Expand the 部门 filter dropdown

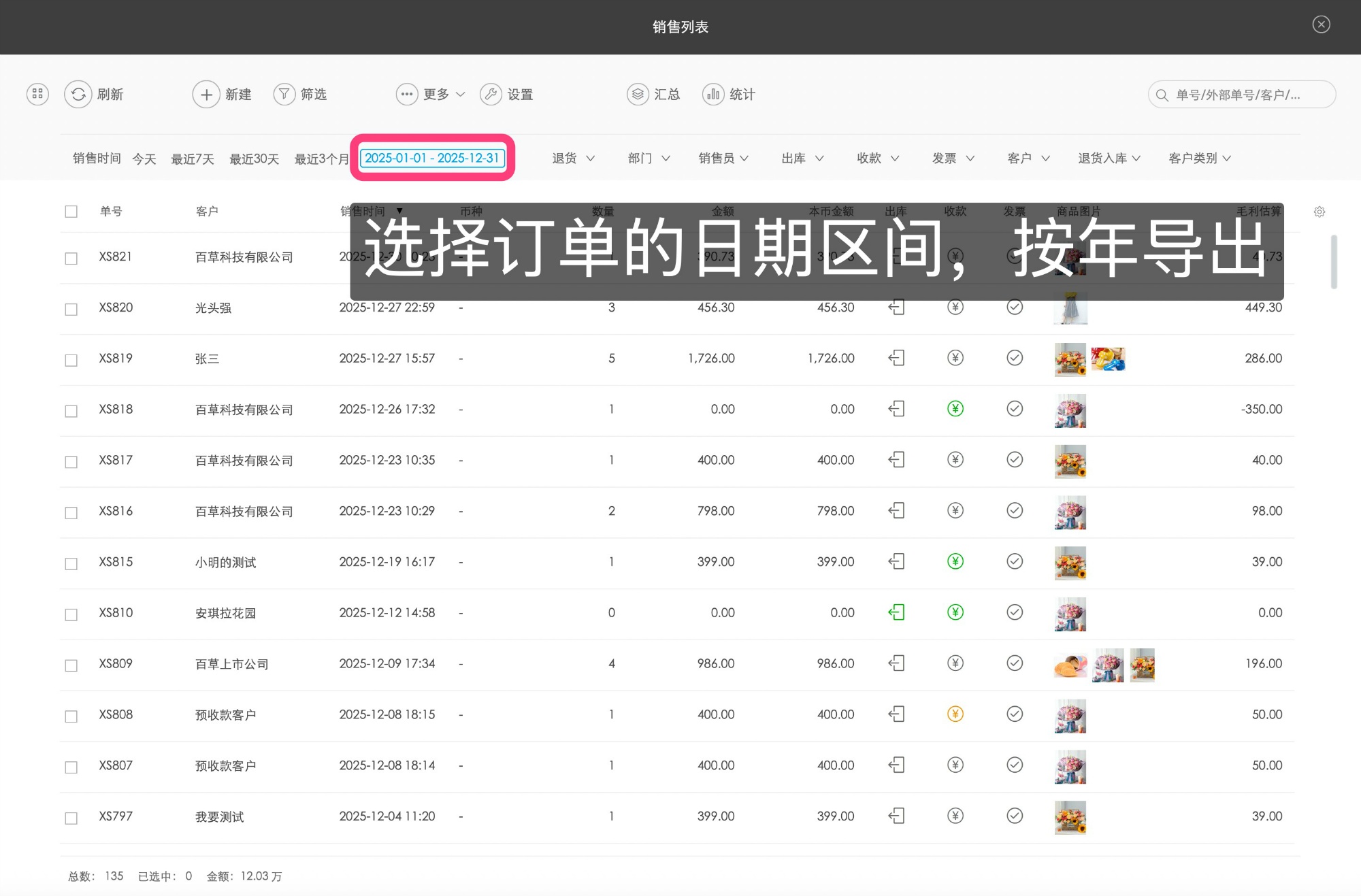click(649, 159)
